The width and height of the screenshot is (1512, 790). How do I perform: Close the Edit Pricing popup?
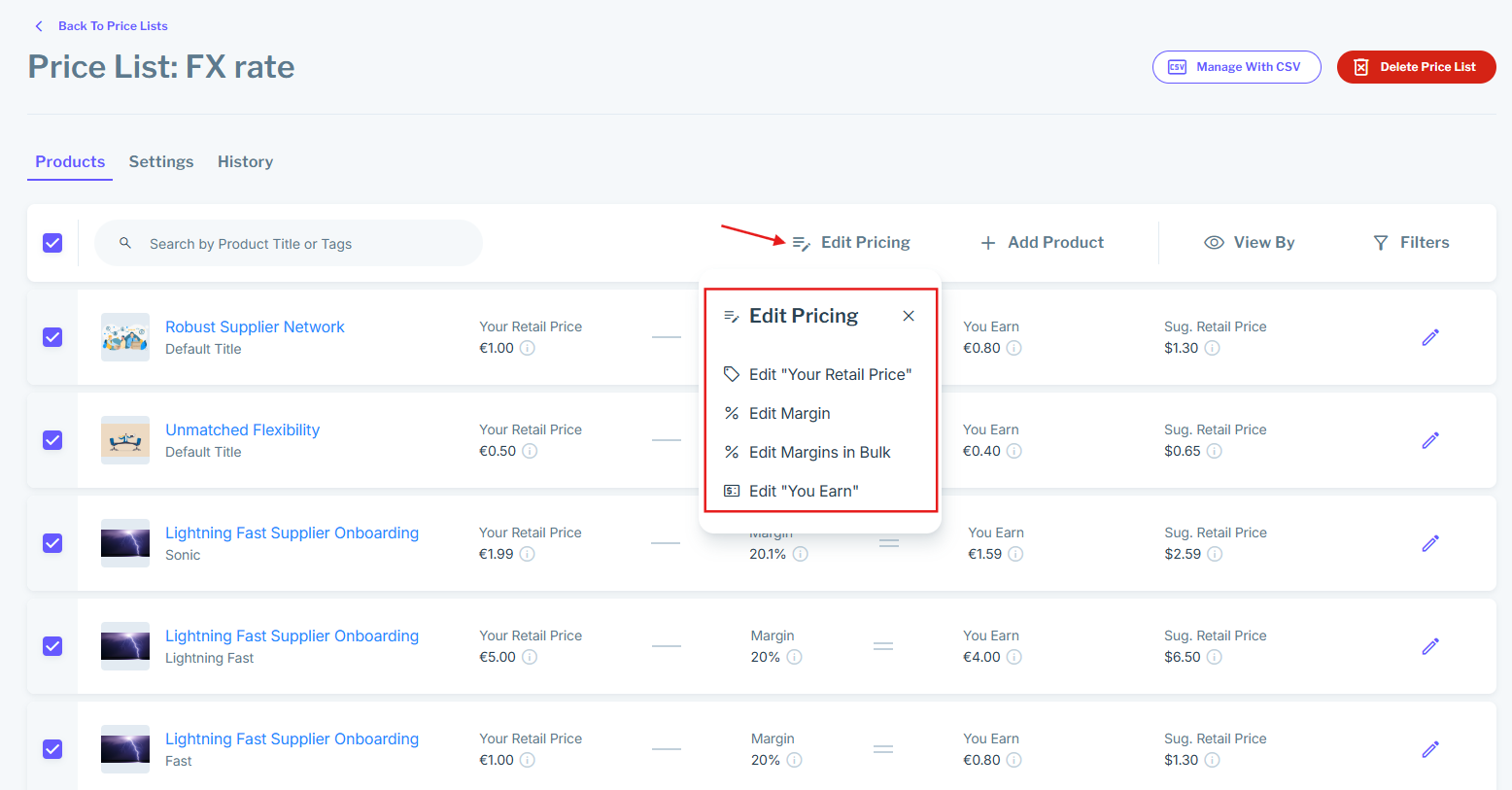click(x=909, y=316)
